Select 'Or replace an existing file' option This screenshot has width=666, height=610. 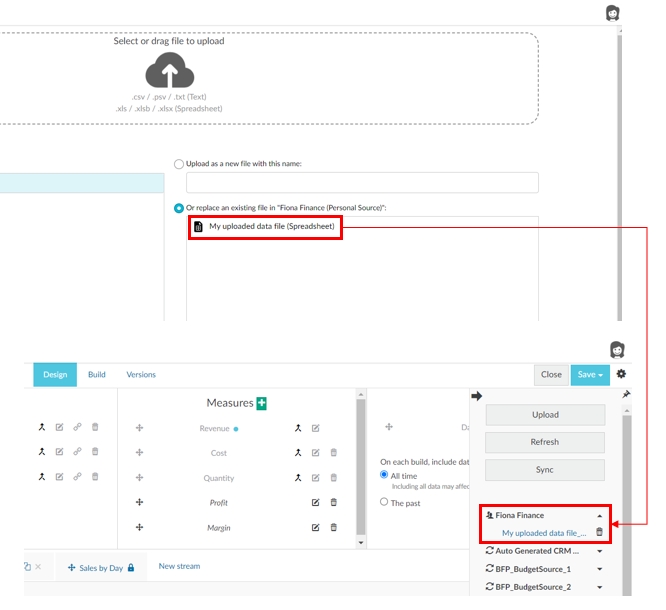click(179, 207)
